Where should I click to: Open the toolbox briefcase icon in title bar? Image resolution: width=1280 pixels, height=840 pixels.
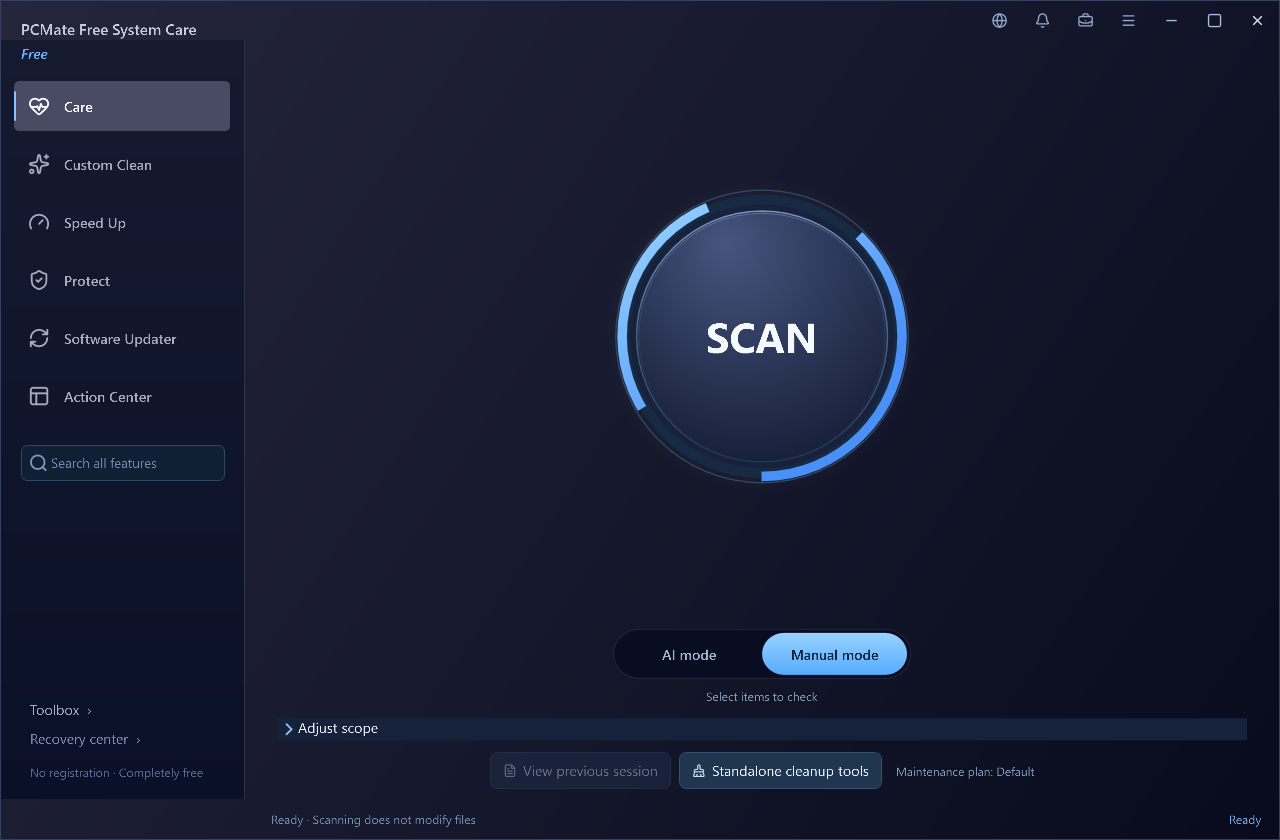(x=1085, y=20)
